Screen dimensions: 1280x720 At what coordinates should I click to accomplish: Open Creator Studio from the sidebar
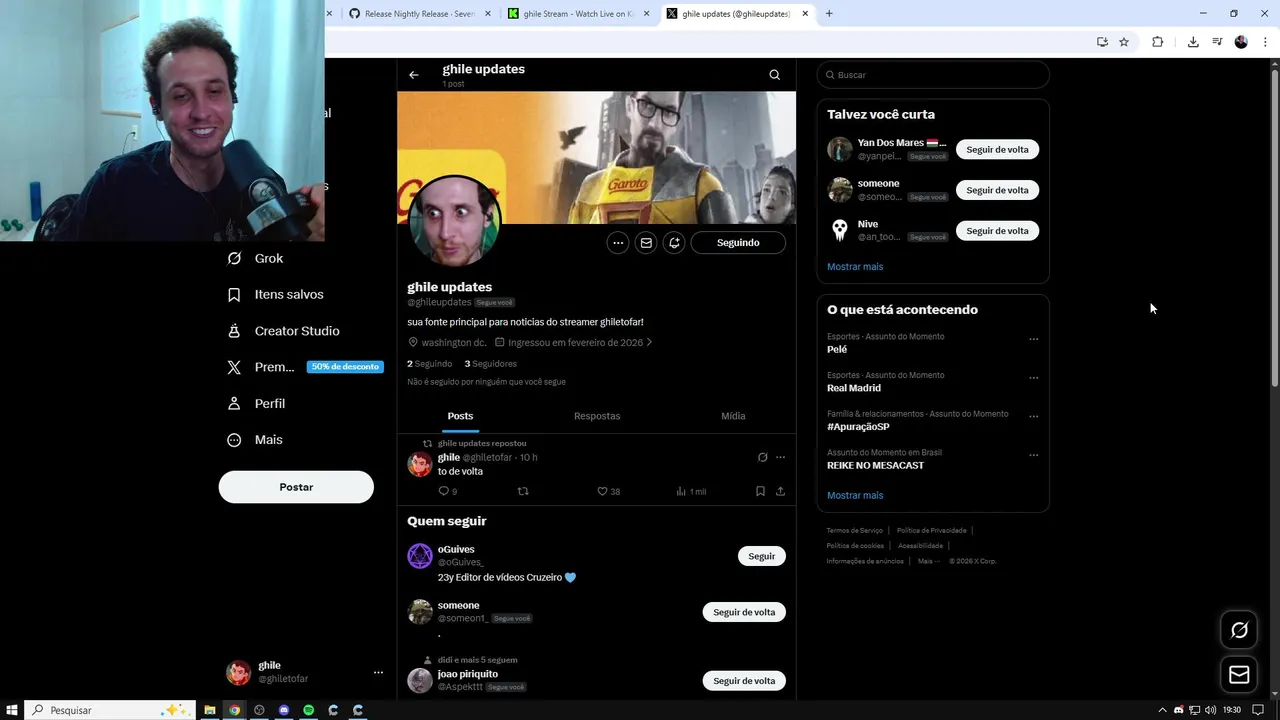[283, 331]
